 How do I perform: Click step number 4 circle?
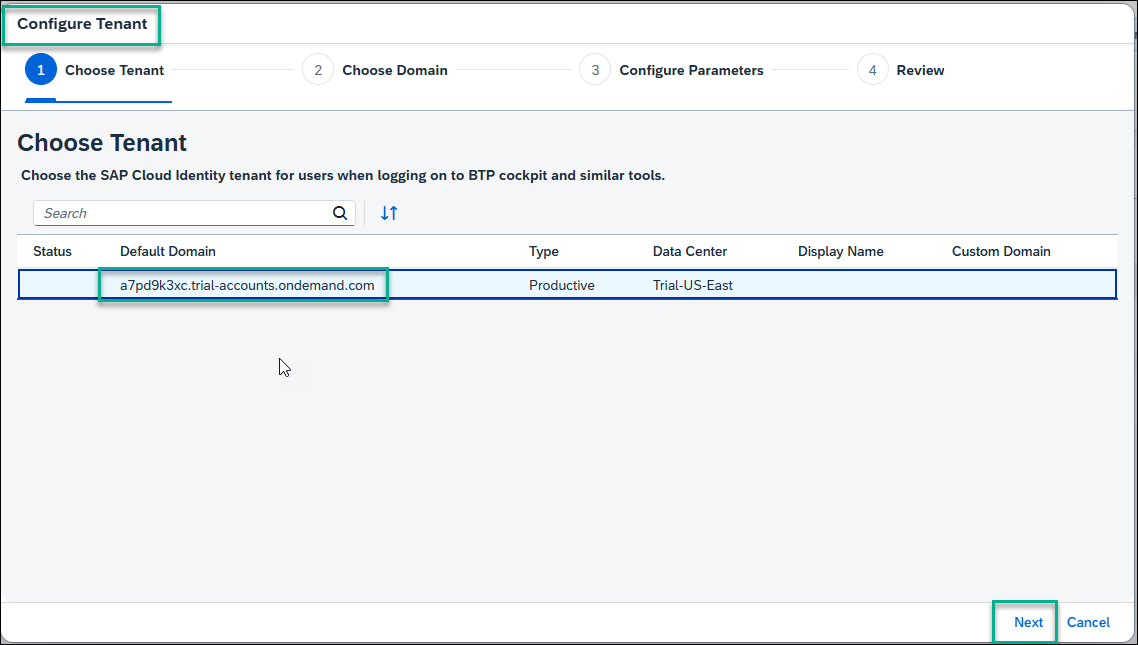pos(872,70)
